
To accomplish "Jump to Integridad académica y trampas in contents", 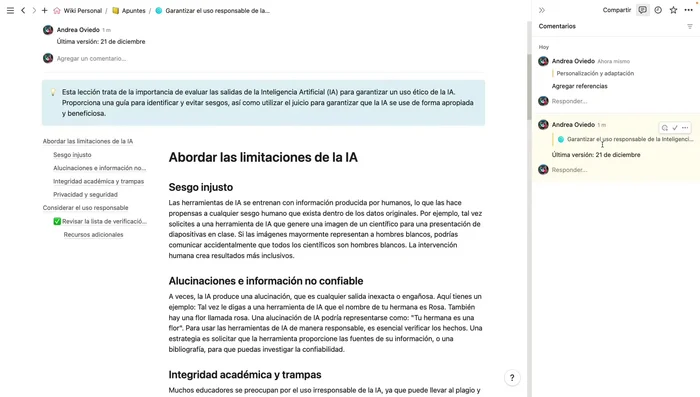I will pyautogui.click(x=99, y=181).
